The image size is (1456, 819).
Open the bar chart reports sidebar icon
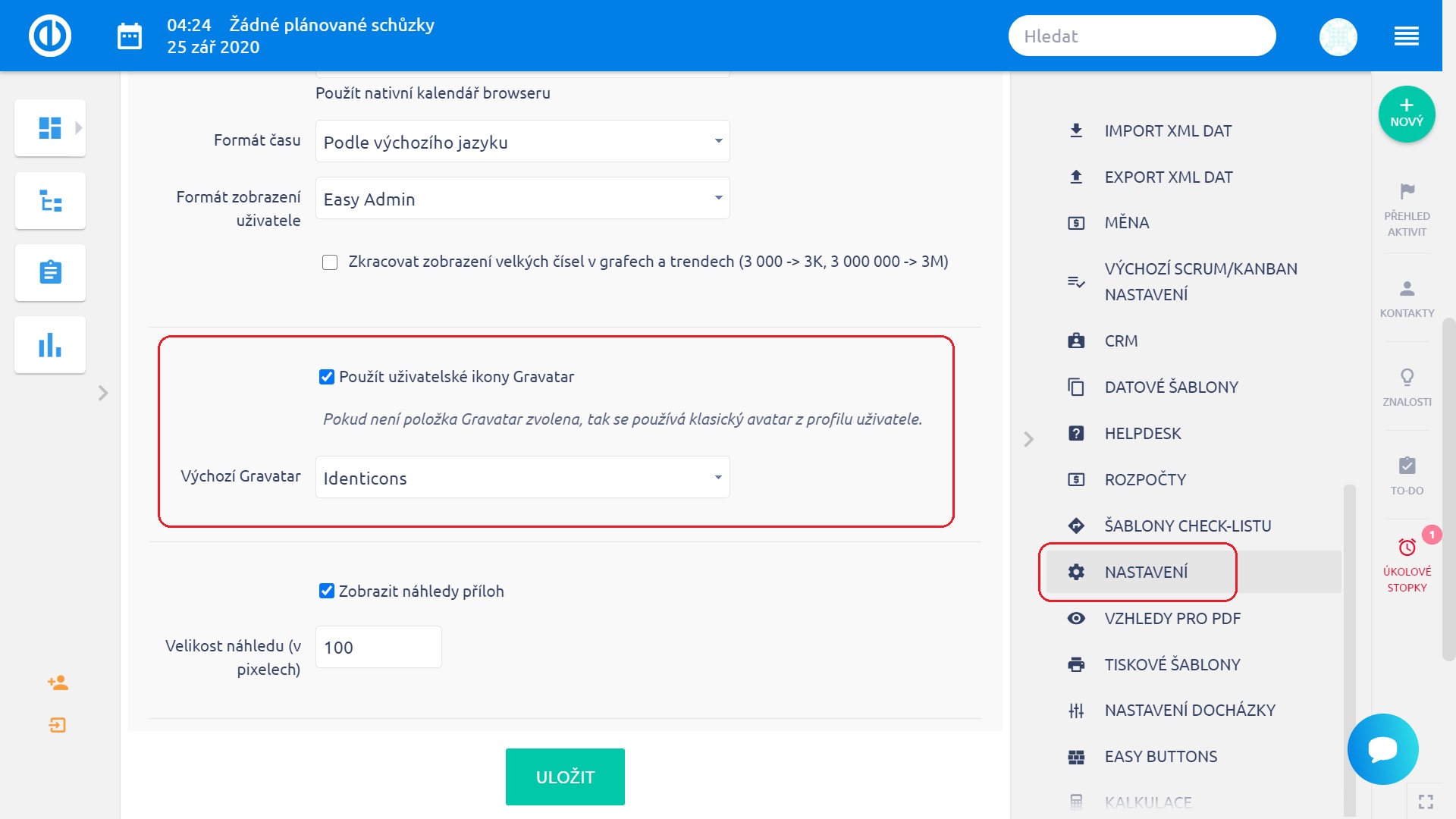point(50,345)
